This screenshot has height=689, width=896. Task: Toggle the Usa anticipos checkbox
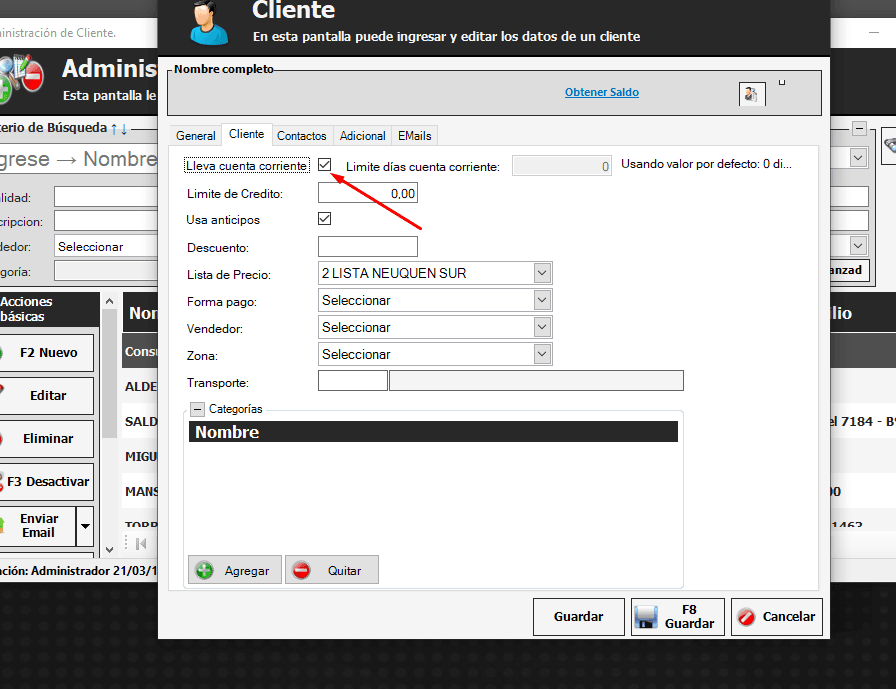coord(324,219)
